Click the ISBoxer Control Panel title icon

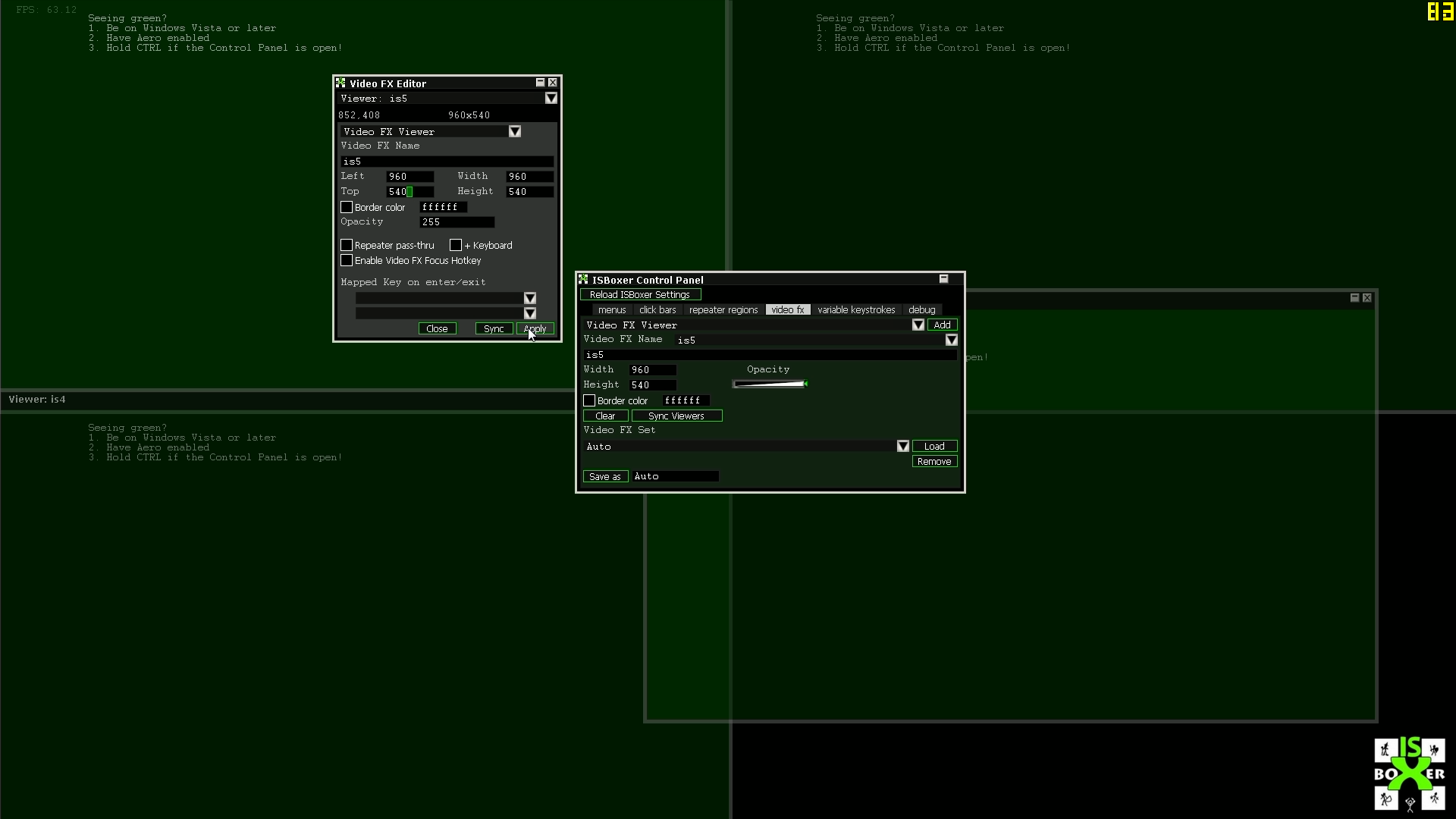(583, 280)
